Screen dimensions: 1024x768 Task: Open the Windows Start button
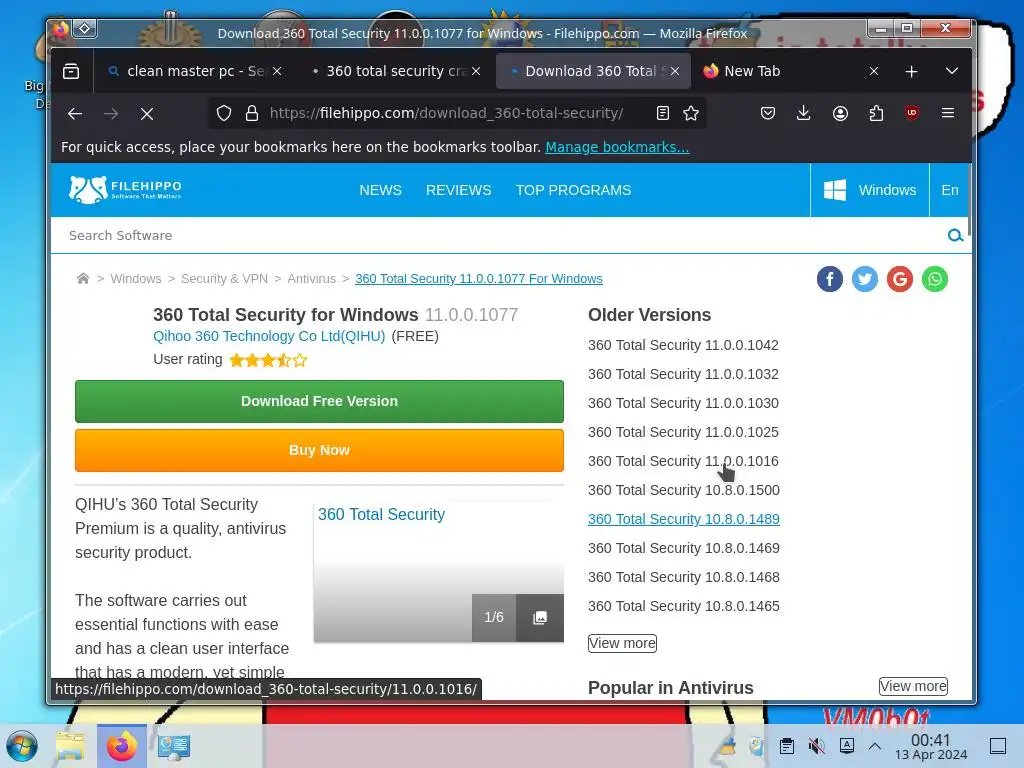[22, 746]
